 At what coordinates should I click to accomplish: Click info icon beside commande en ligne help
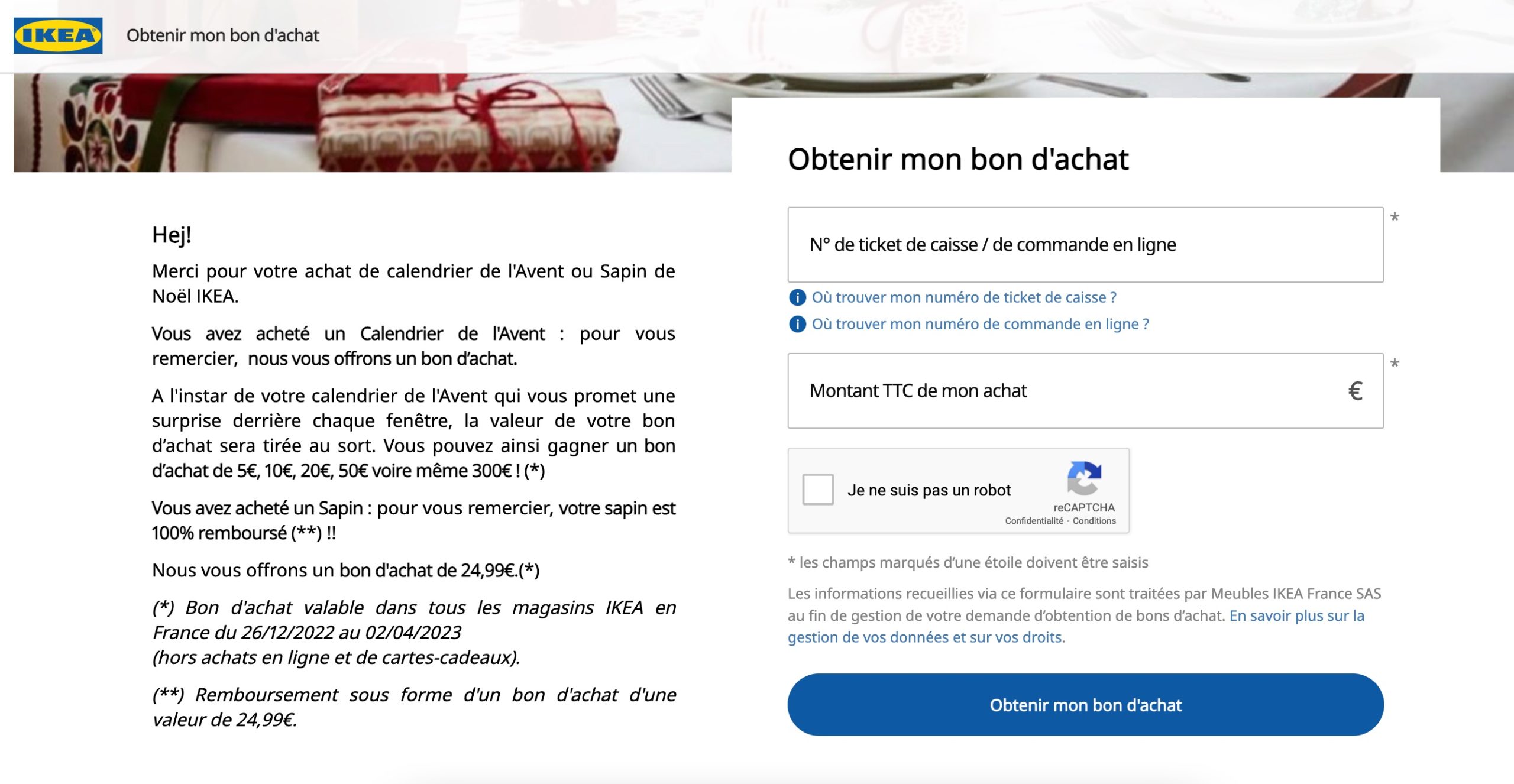point(797,324)
